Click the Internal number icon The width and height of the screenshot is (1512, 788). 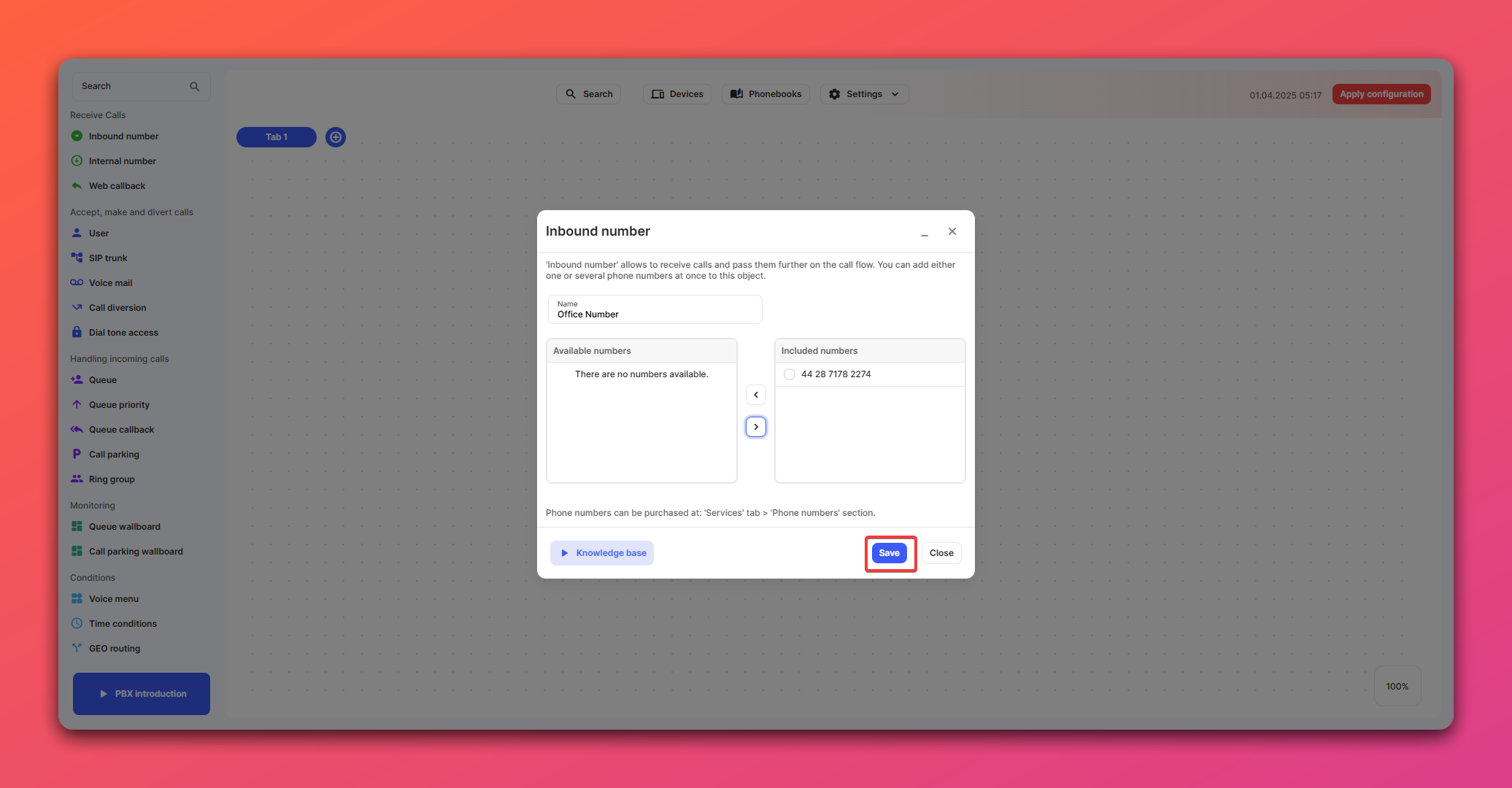(x=77, y=161)
